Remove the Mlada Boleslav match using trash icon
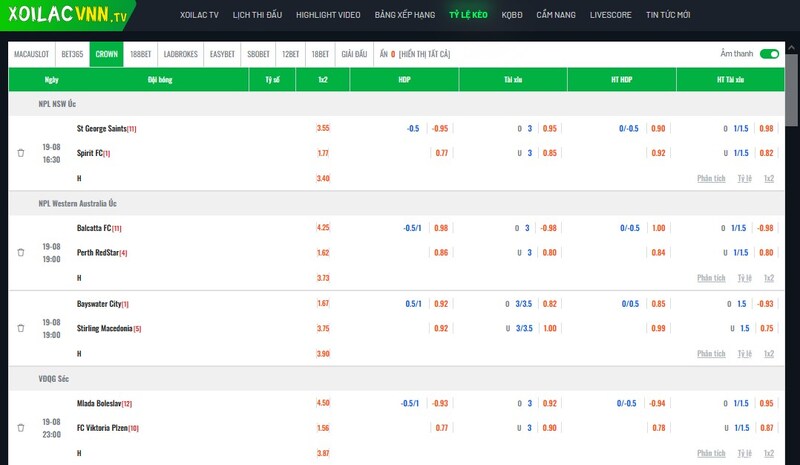Screen dimensions: 800x465 (20, 428)
